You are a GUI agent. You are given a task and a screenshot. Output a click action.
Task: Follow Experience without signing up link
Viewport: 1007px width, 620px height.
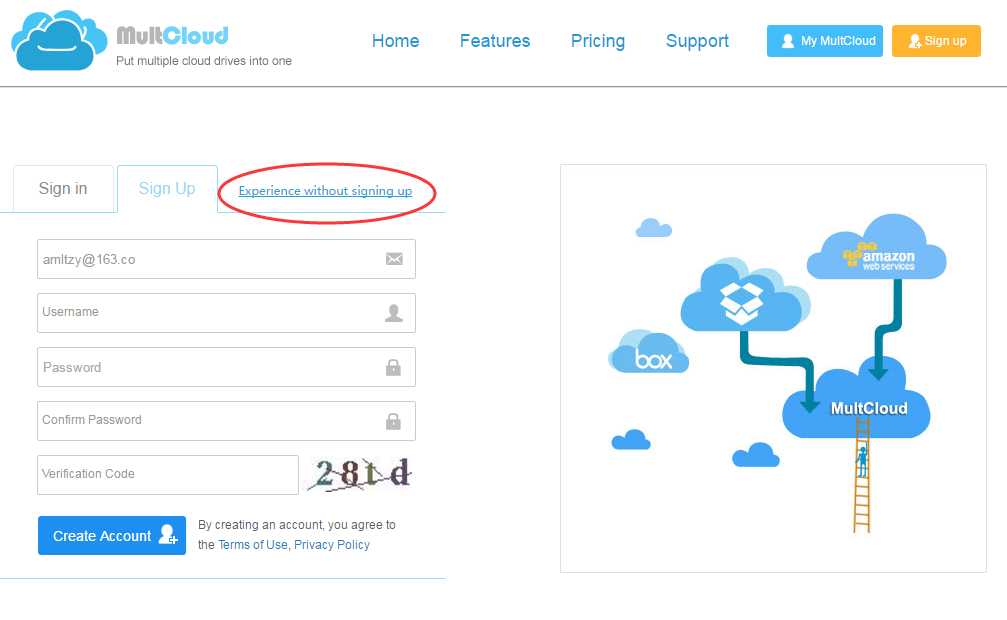tap(326, 191)
